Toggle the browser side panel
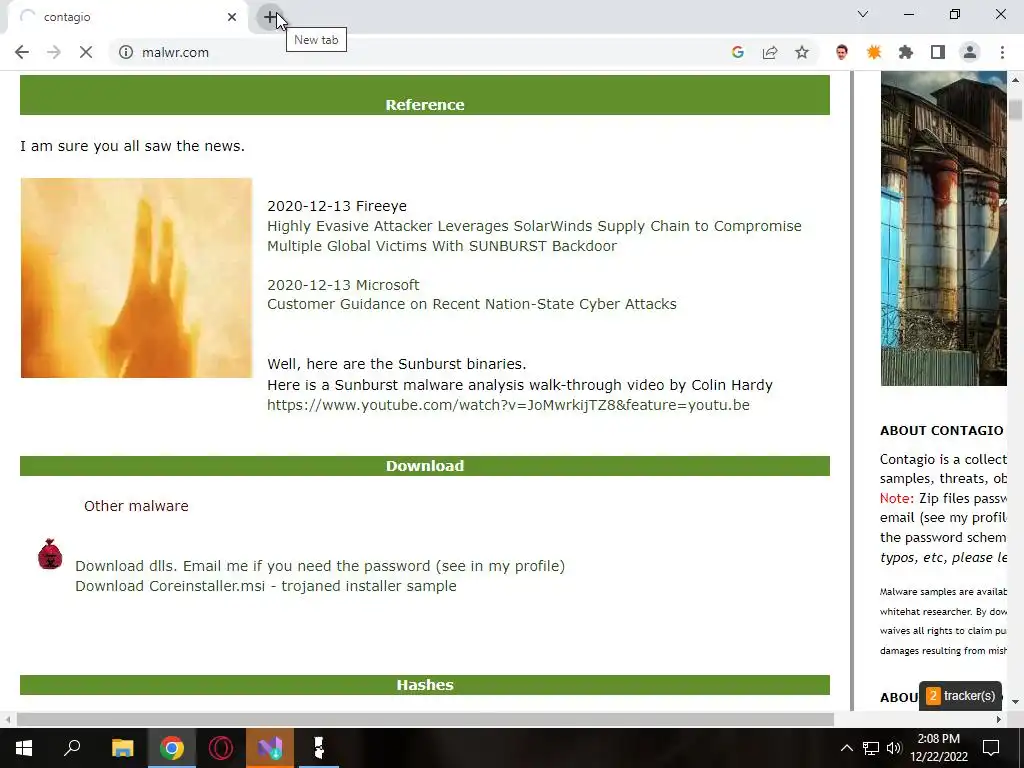The width and height of the screenshot is (1024, 768). point(938,52)
